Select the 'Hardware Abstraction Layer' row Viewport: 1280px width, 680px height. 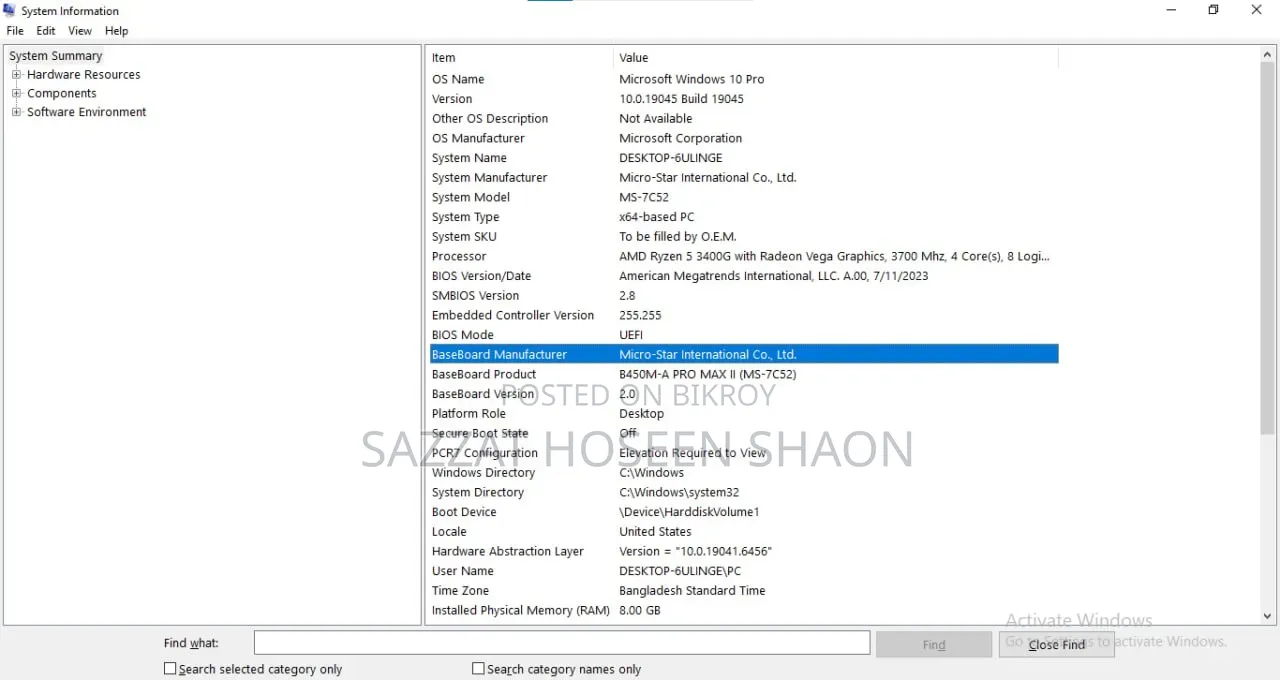pos(744,551)
